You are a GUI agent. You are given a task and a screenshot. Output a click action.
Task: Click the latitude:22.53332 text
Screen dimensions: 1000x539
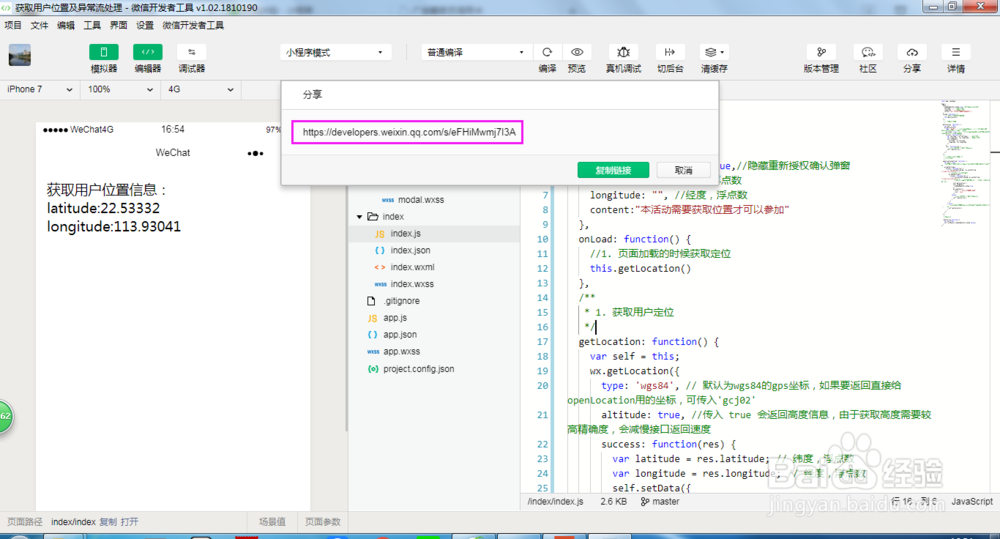point(103,209)
